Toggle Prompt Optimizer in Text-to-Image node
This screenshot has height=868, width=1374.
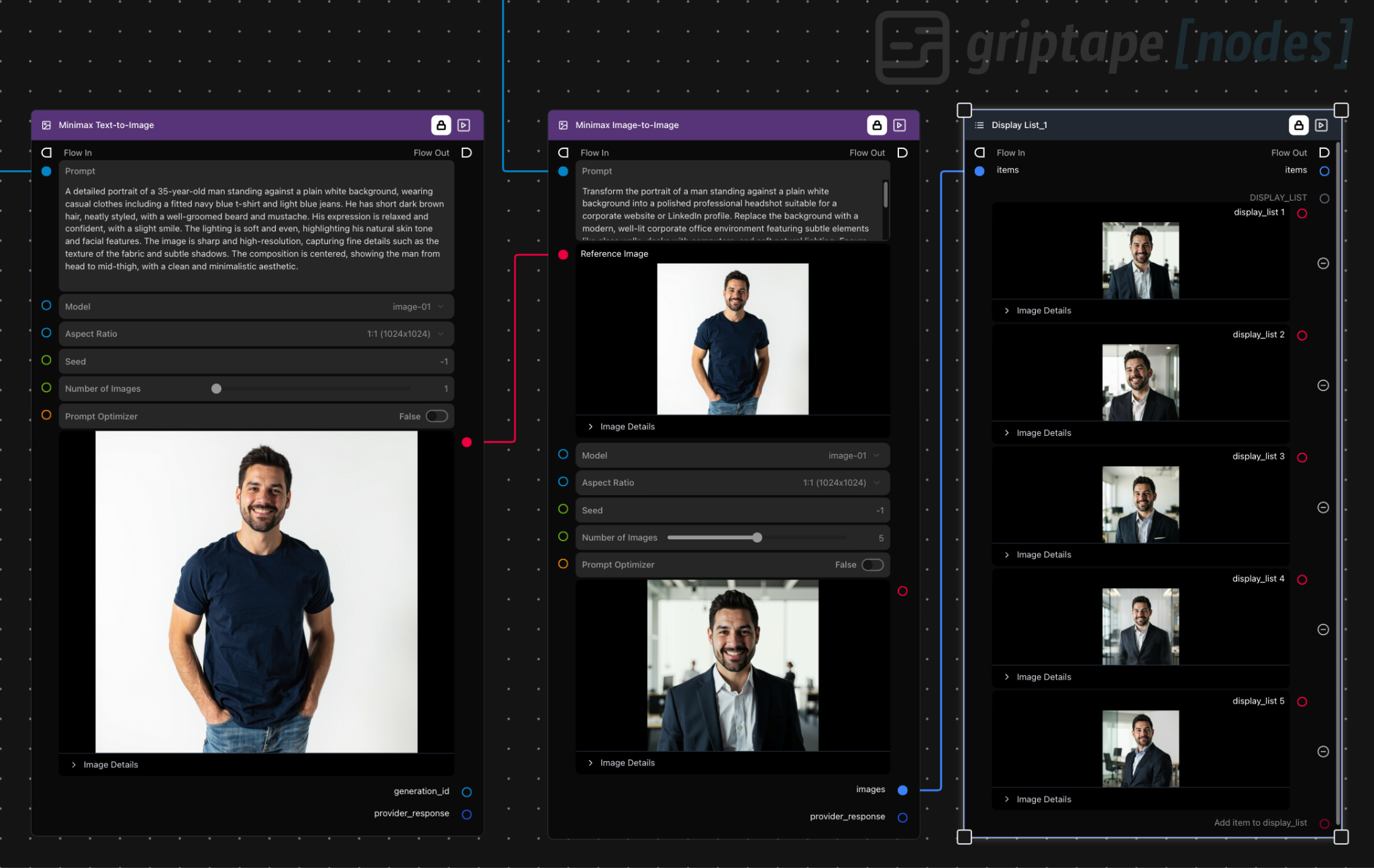point(437,417)
